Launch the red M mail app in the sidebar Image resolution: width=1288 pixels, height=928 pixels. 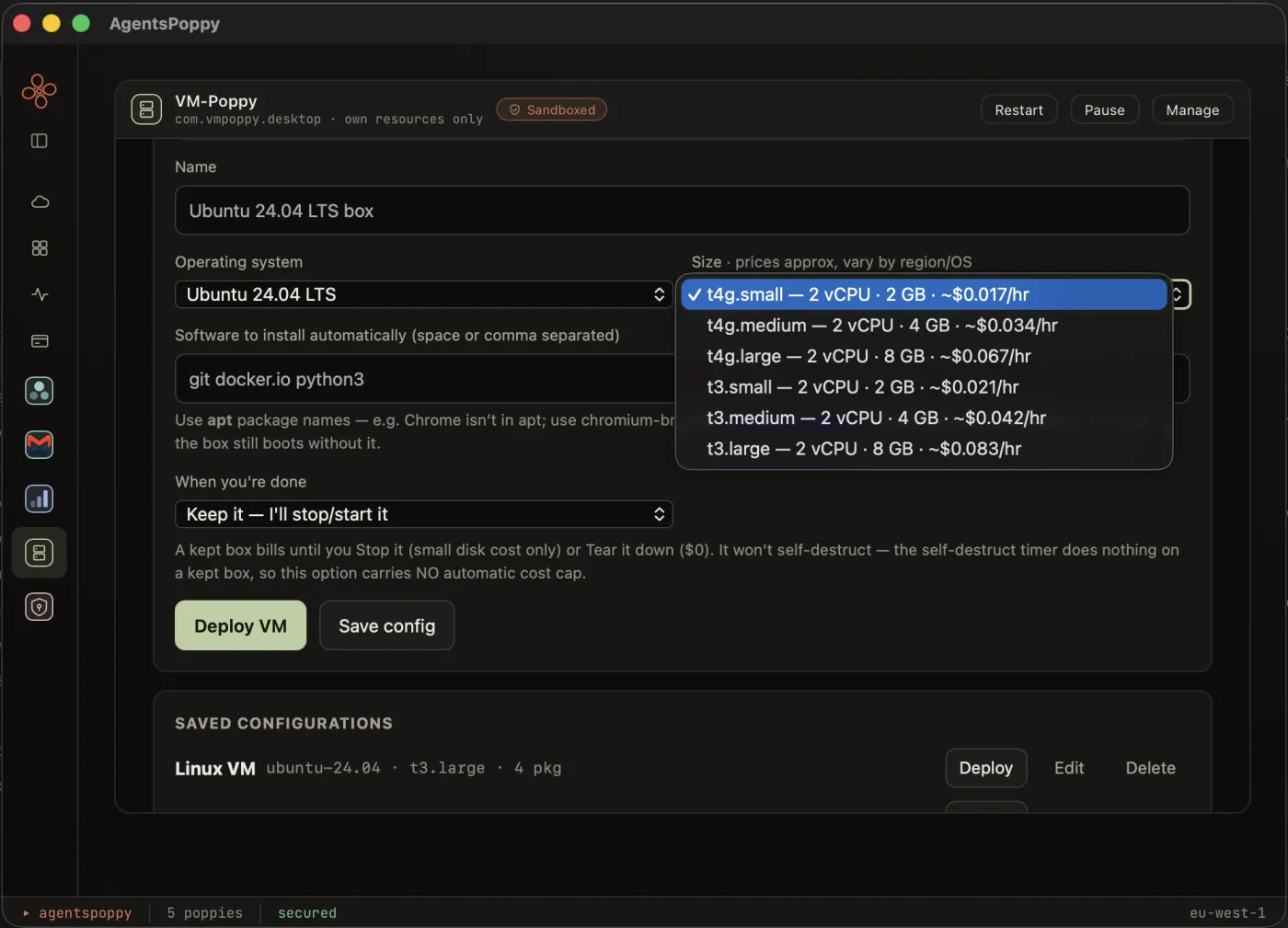[39, 444]
